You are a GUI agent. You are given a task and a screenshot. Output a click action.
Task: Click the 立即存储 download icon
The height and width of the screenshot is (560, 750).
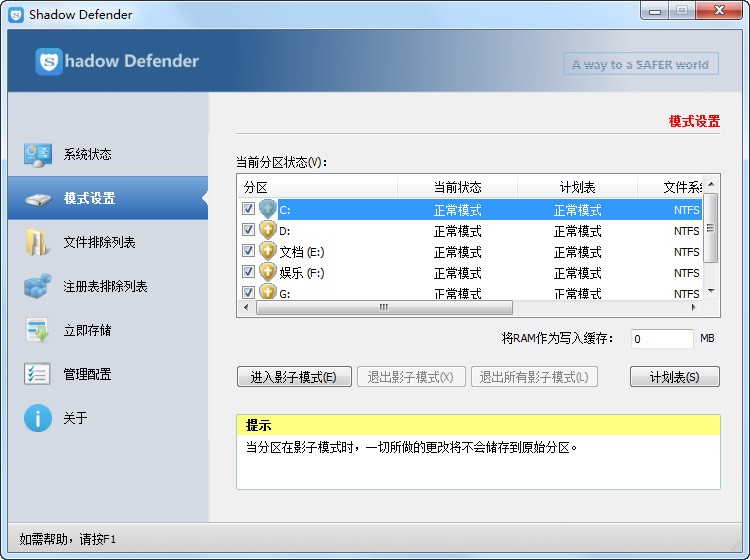(x=37, y=330)
